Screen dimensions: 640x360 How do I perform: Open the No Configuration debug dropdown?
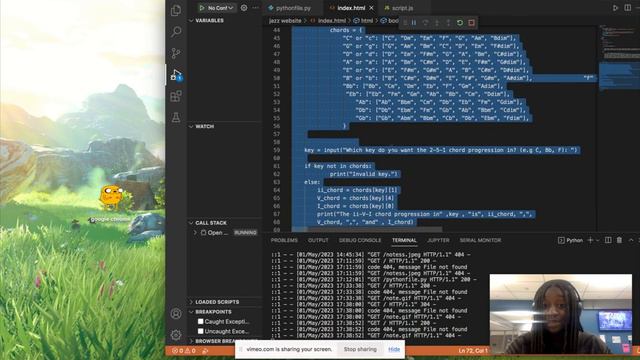pos(220,8)
